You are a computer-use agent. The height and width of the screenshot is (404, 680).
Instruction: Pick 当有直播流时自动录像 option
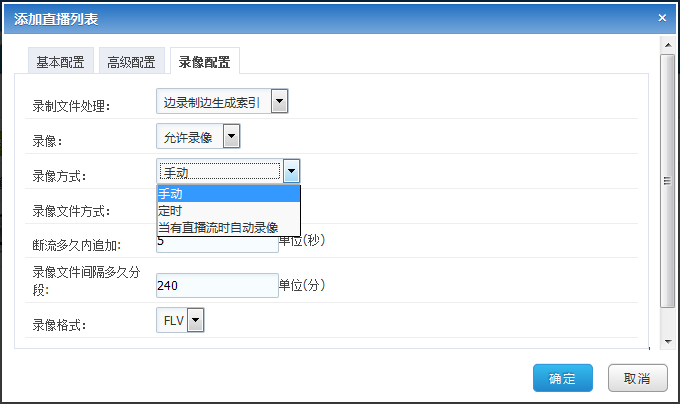[229, 228]
